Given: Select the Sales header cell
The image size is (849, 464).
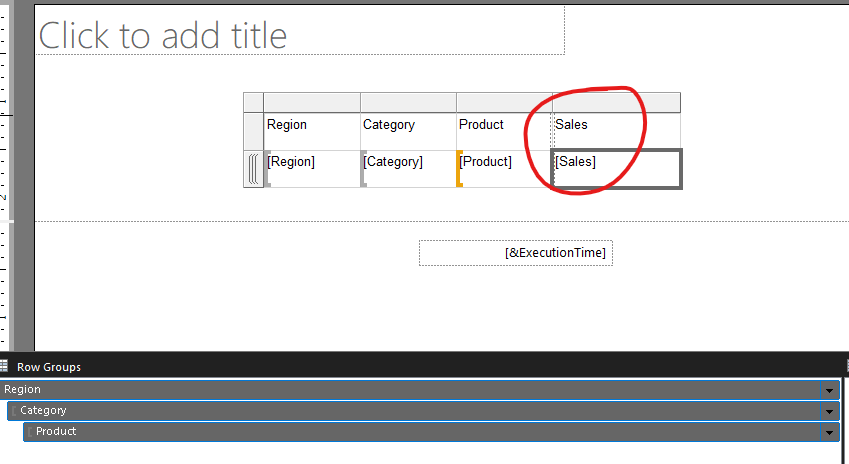Looking at the screenshot, I should point(616,132).
